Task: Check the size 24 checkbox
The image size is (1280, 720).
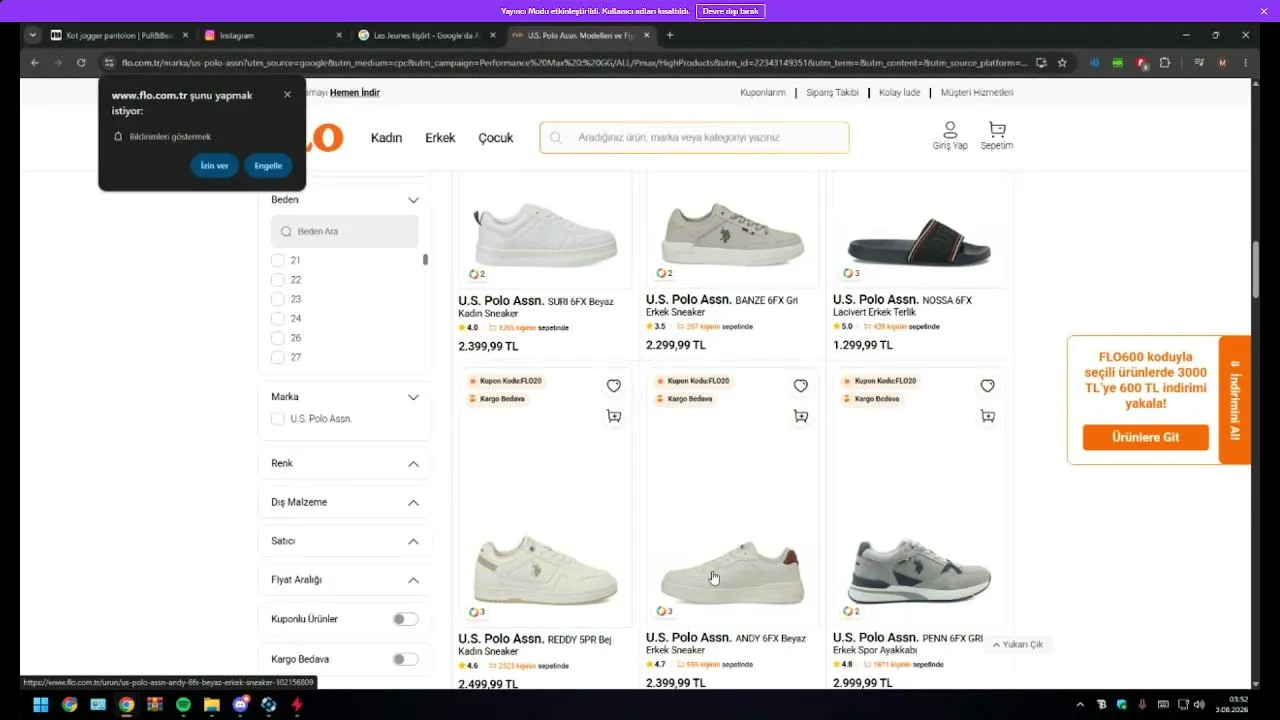Action: [278, 318]
